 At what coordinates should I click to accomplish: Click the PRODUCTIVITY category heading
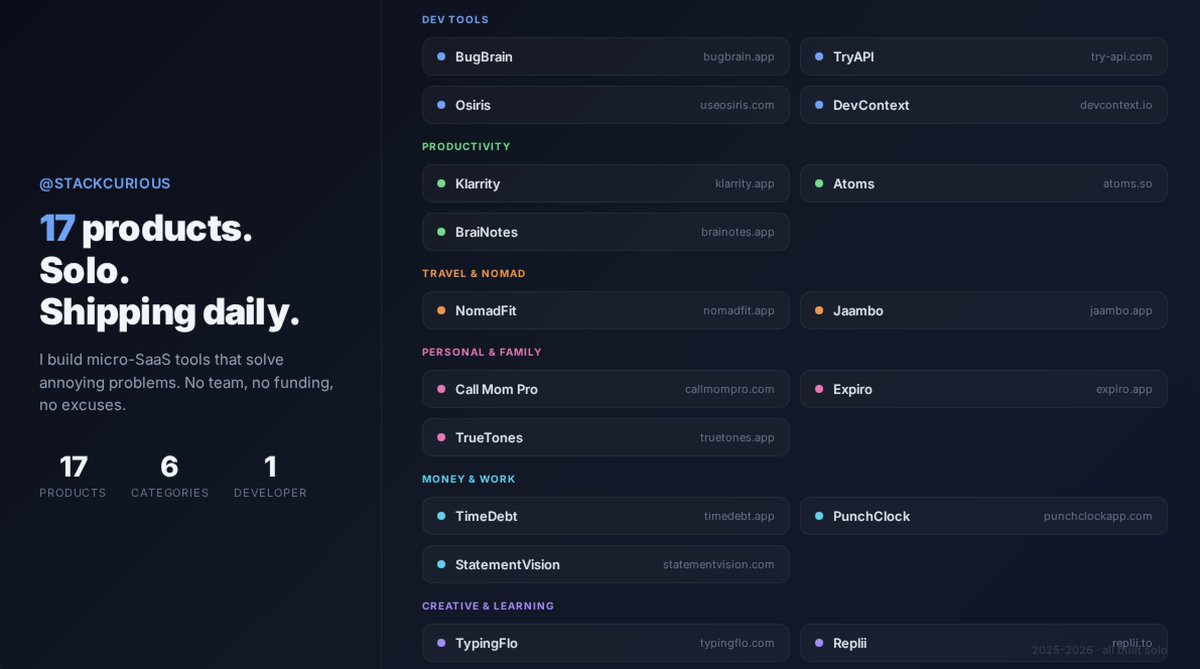(466, 147)
